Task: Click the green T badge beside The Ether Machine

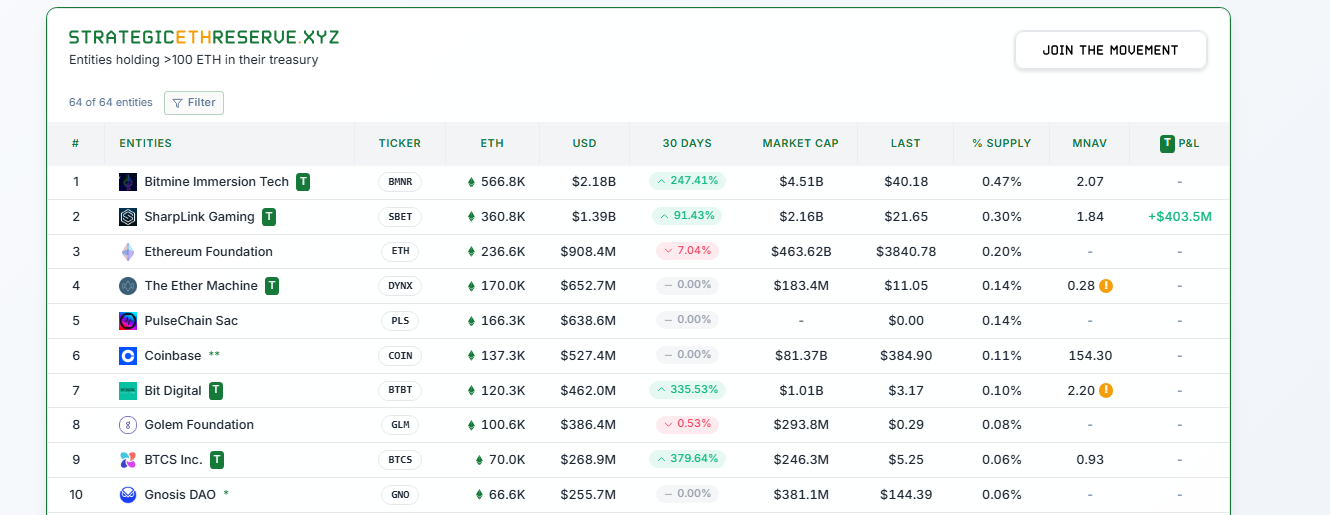Action: point(272,286)
